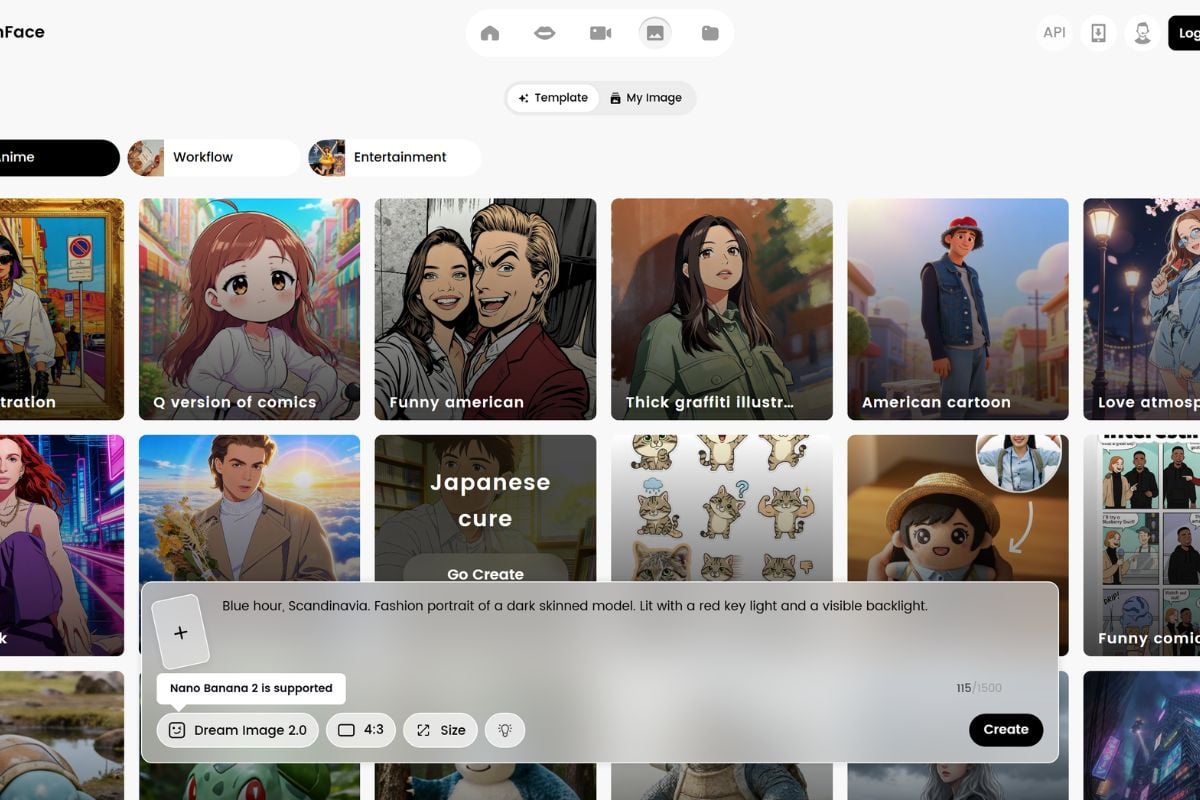Open the folder icon in top navigation
The image size is (1200, 800).
[710, 33]
